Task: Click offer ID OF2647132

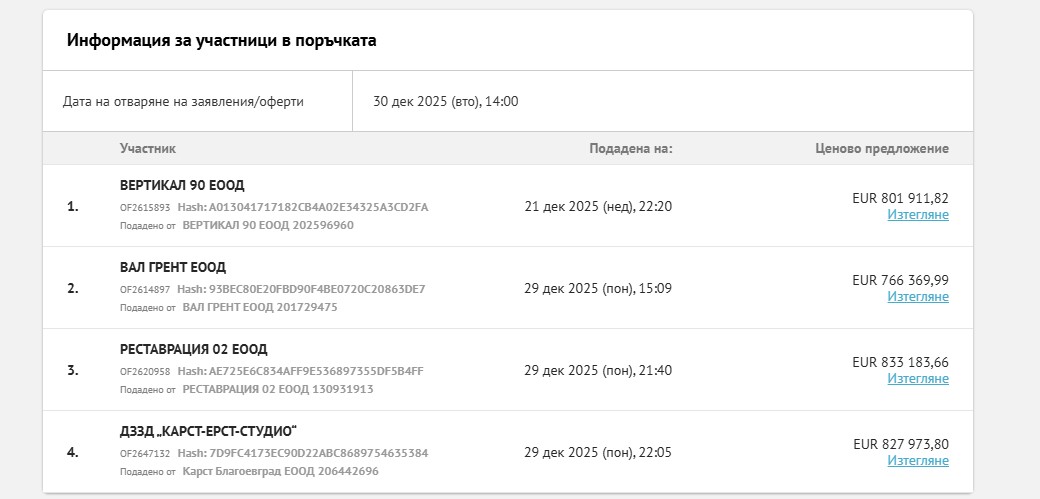Action: tap(146, 454)
